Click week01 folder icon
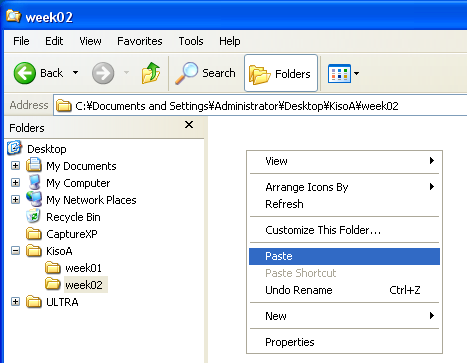 pos(53,268)
